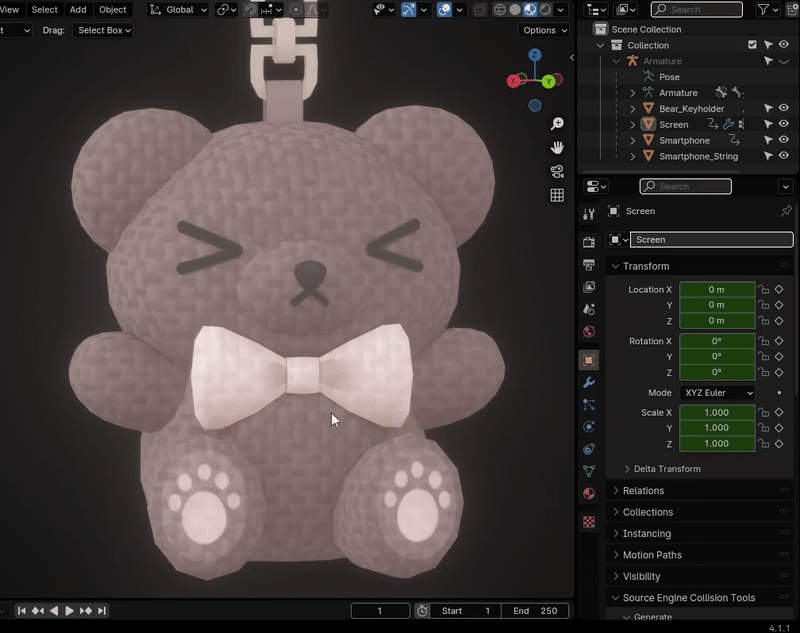
Task: Lock the Scale Z value
Action: coord(764,444)
